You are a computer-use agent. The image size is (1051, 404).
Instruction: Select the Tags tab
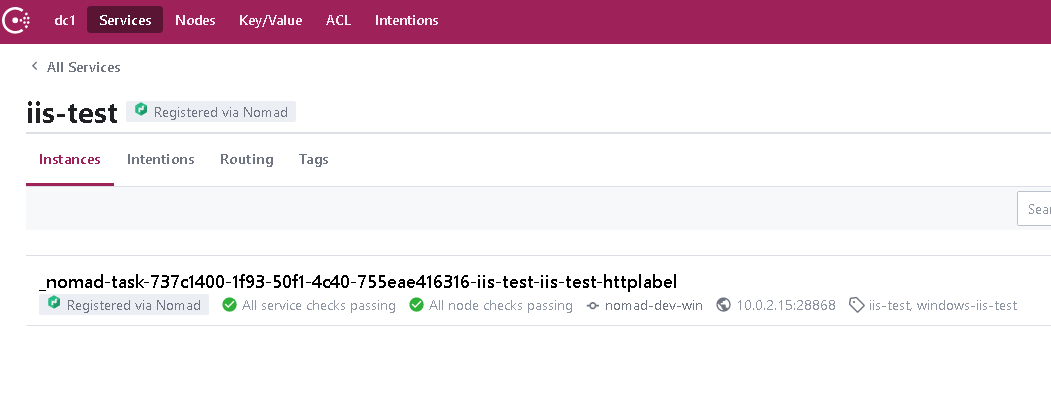(x=313, y=159)
